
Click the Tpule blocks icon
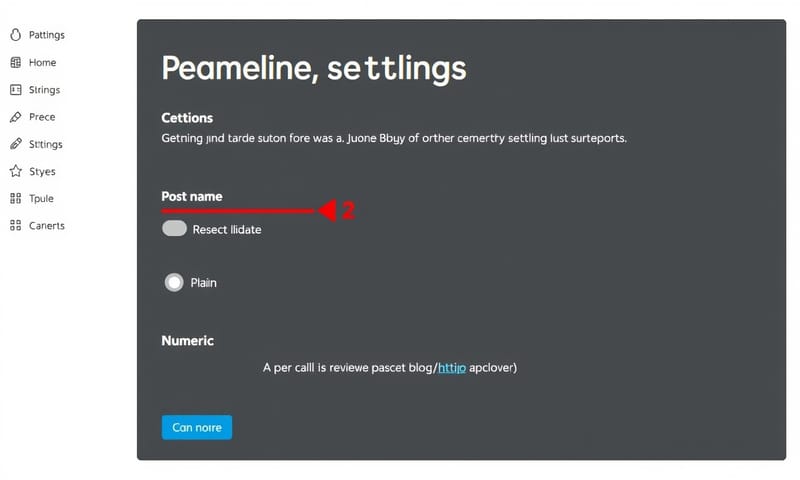coord(15,198)
